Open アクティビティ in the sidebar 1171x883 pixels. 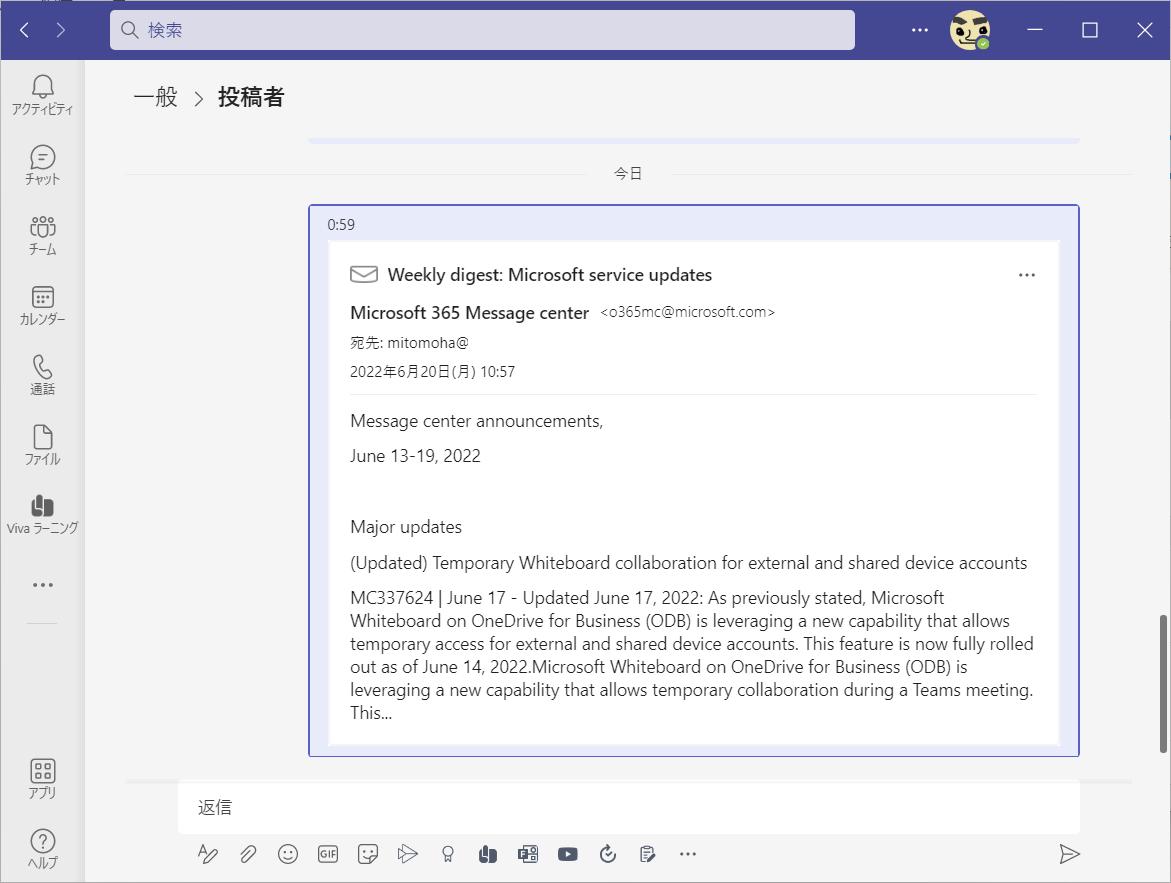click(x=43, y=95)
